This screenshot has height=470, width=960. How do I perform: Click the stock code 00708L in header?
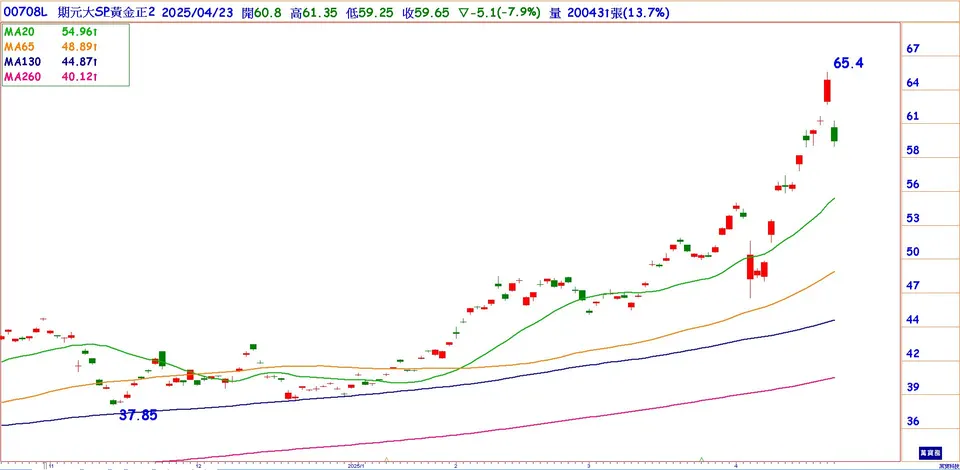[x=26, y=13]
